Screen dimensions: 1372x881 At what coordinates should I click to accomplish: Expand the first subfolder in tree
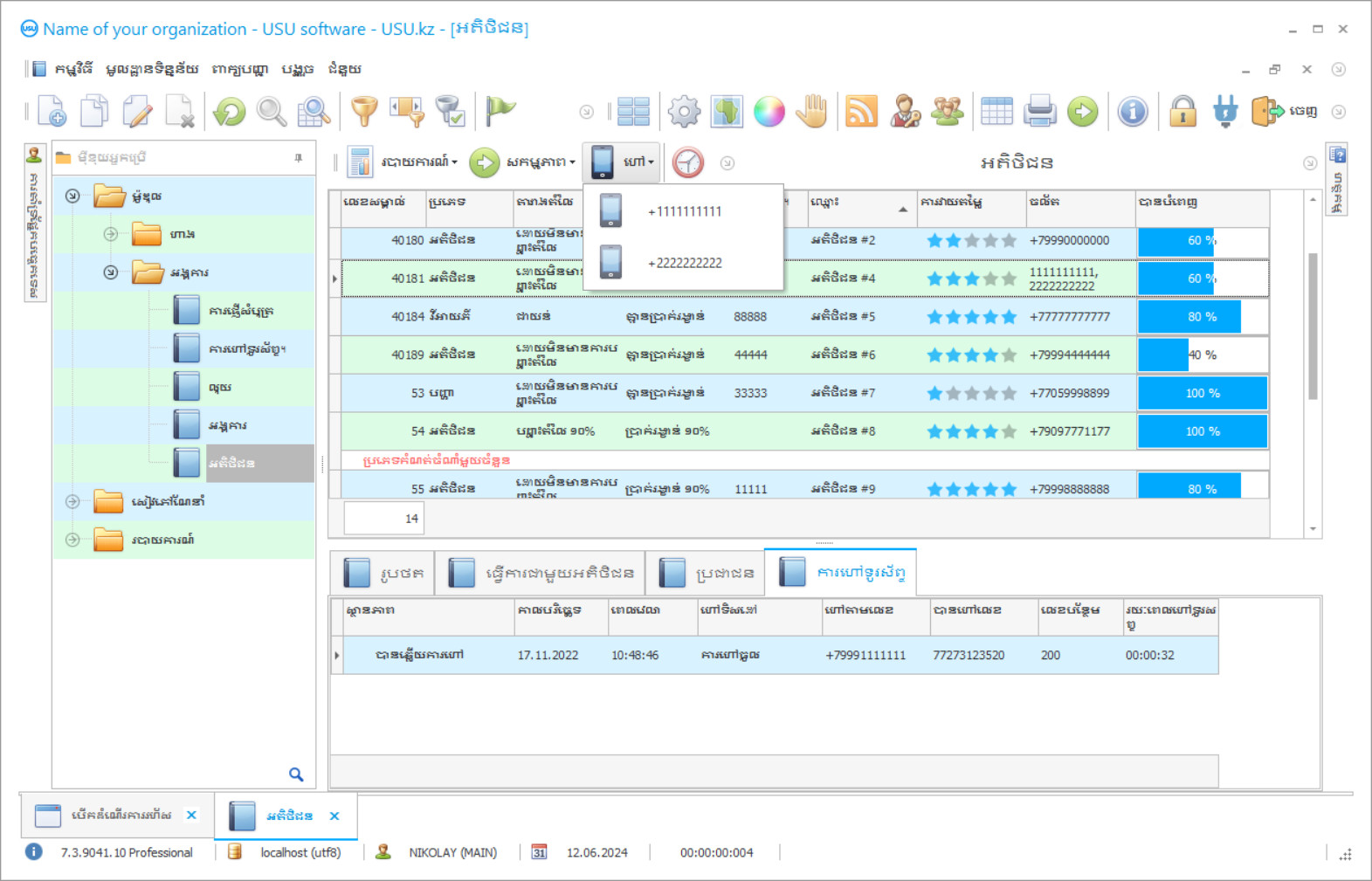pos(111,234)
